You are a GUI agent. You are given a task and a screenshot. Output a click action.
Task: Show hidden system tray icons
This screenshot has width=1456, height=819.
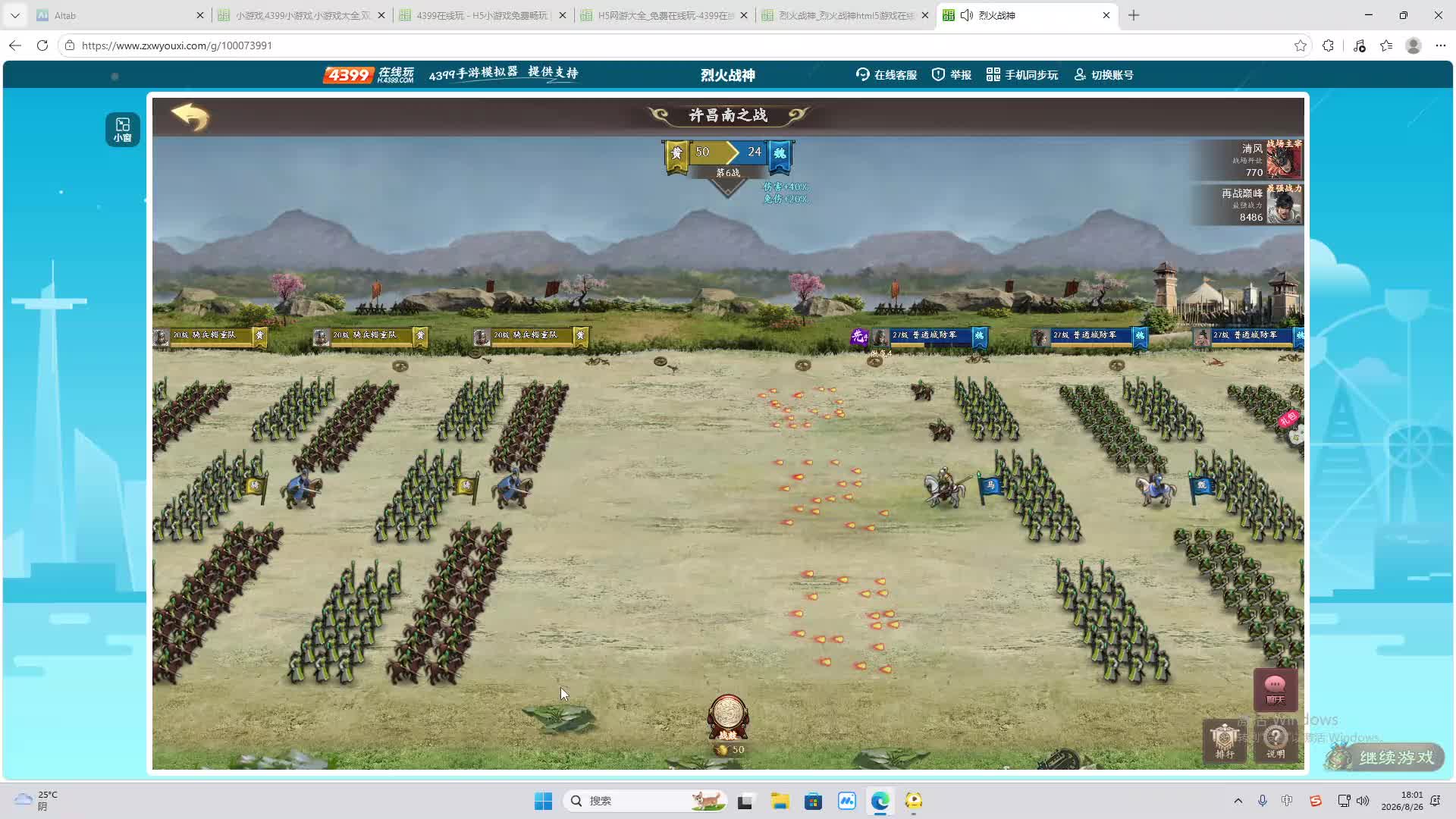pyautogui.click(x=1238, y=801)
